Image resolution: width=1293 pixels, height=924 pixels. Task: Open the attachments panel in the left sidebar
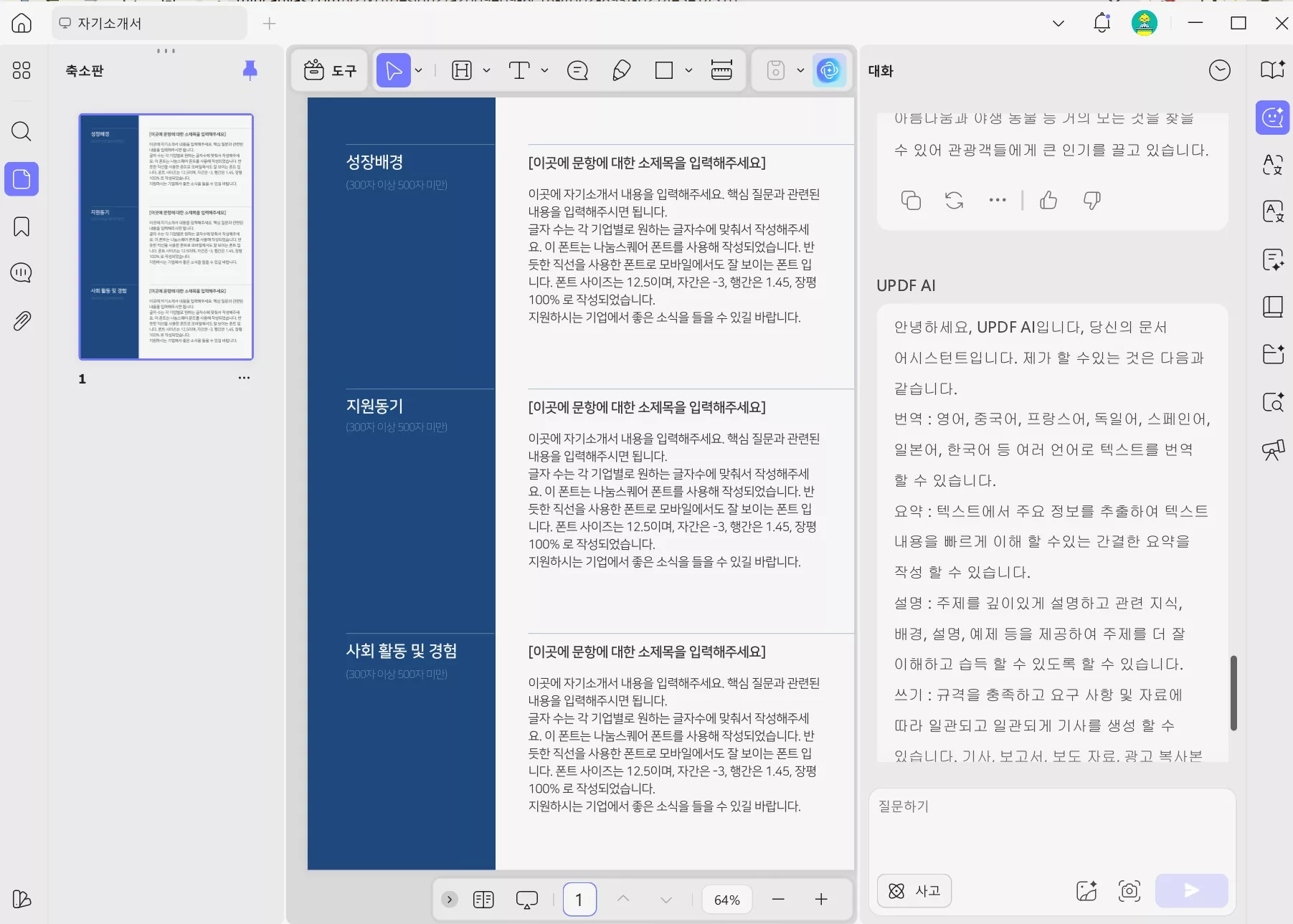click(22, 320)
